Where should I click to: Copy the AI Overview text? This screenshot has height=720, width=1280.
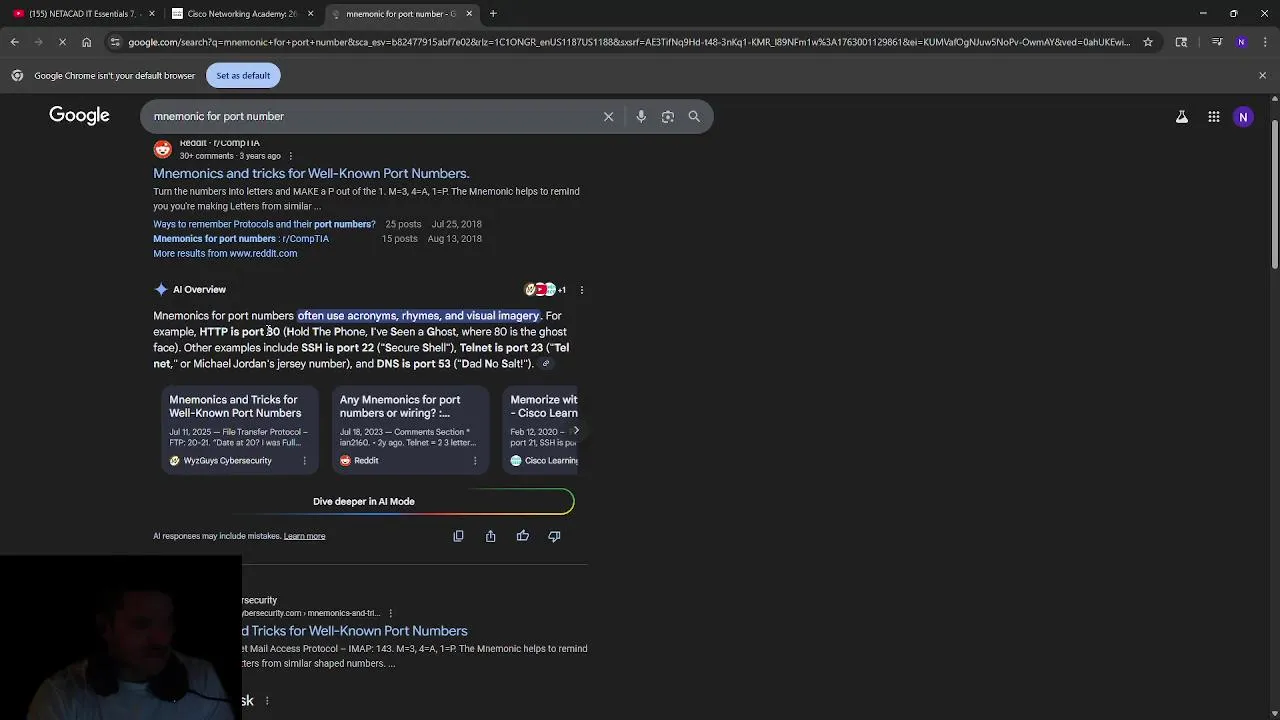pos(458,536)
